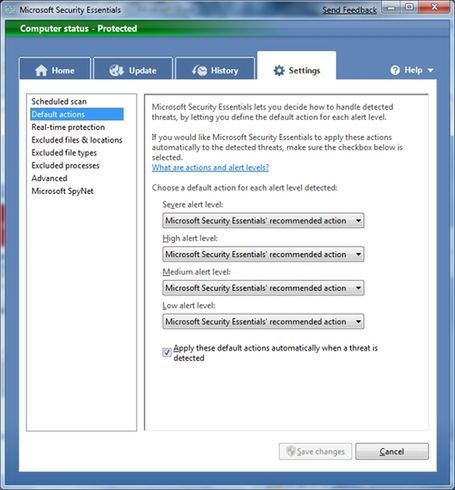Click the Home house icon
This screenshot has width=455, height=490.
click(x=41, y=70)
